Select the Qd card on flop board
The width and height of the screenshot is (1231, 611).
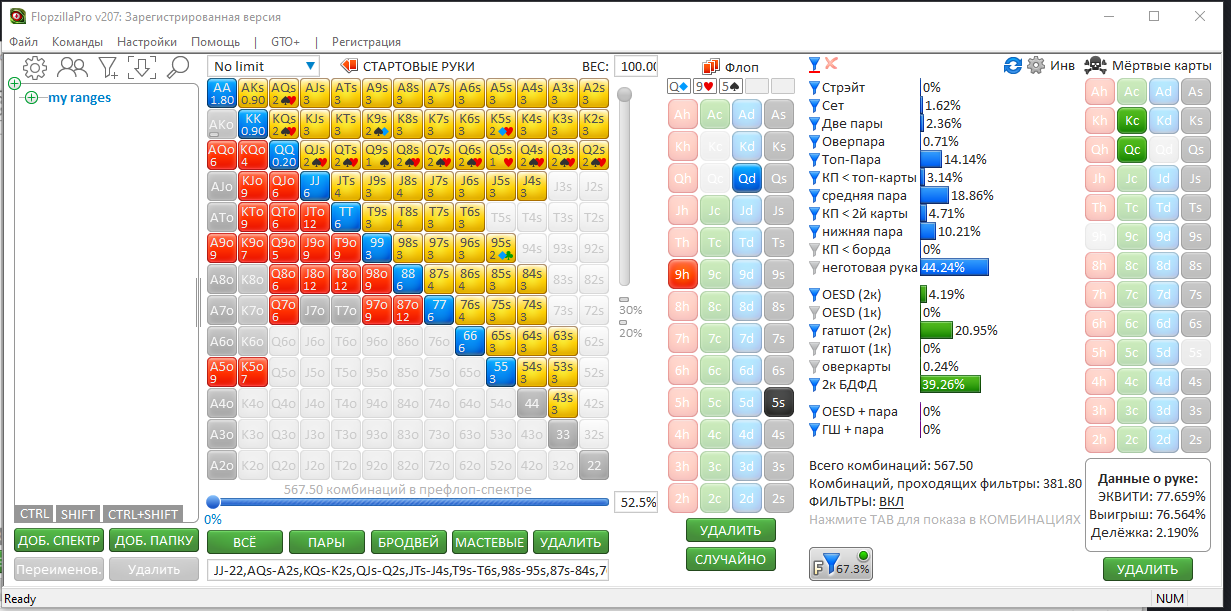pos(746,178)
